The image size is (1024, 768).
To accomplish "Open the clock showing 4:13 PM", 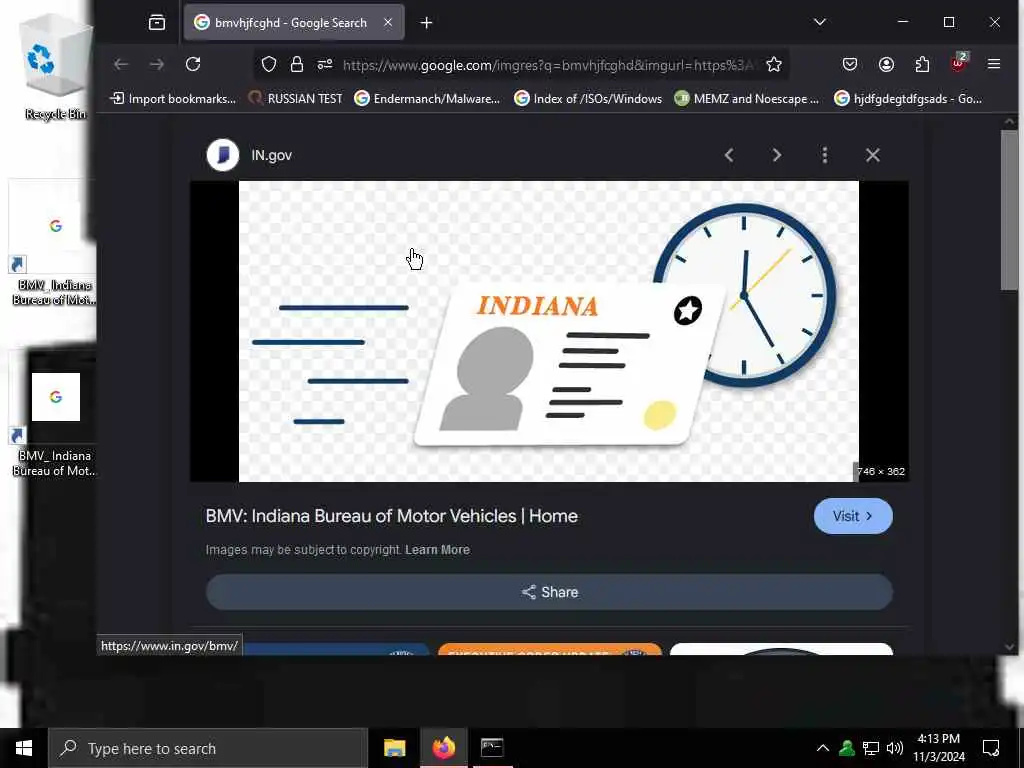I will coord(938,748).
